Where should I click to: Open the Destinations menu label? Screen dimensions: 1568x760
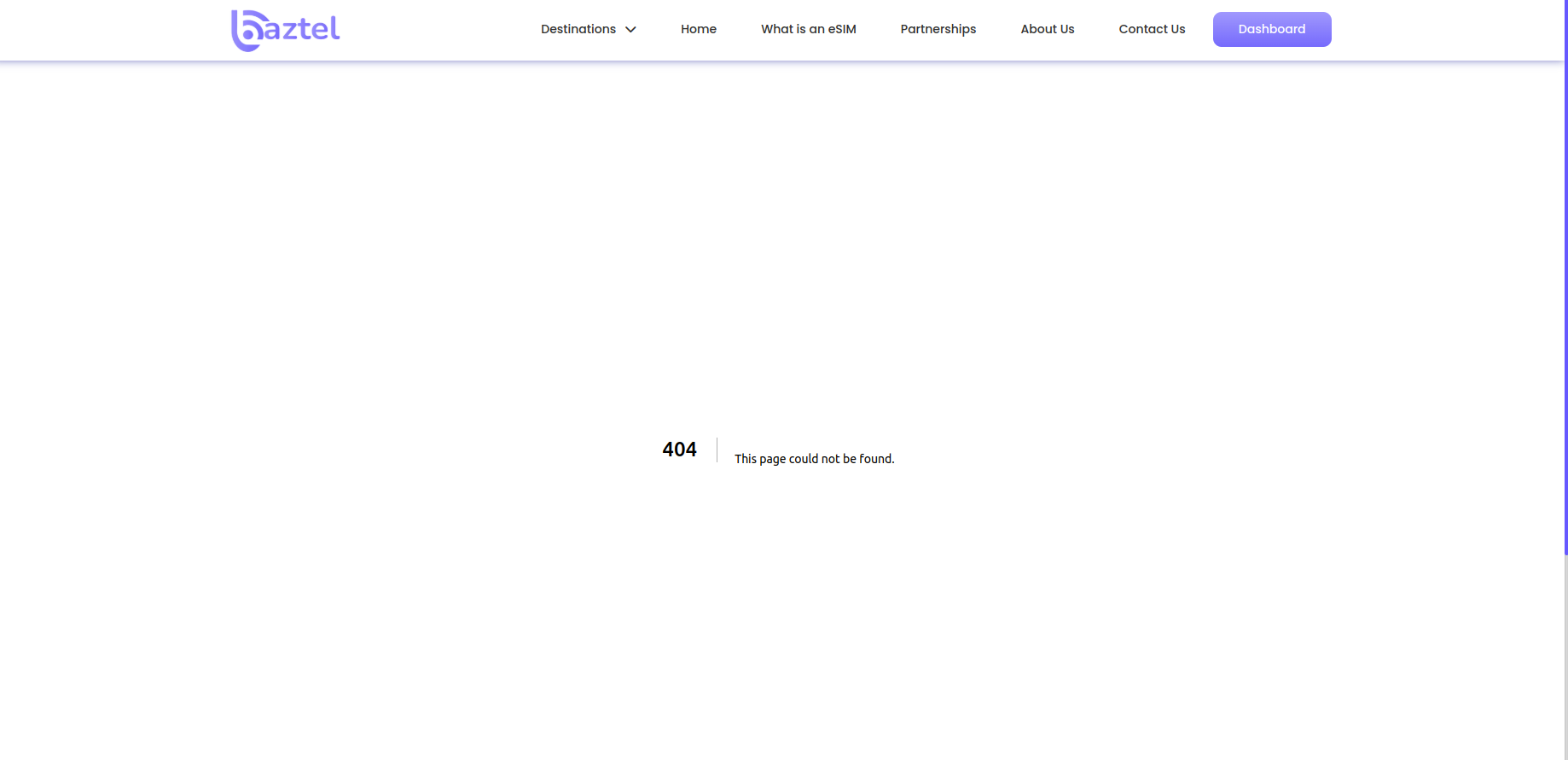[x=578, y=29]
